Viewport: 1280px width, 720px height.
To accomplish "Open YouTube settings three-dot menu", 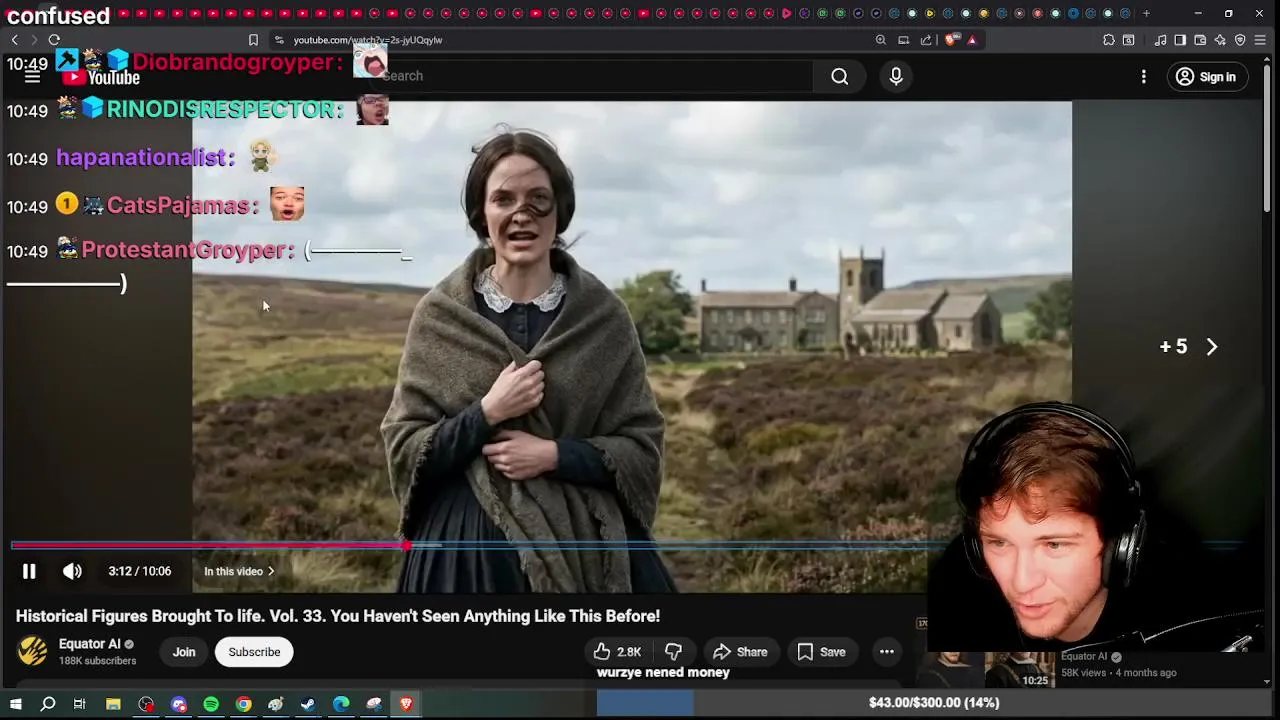I will tap(1144, 77).
